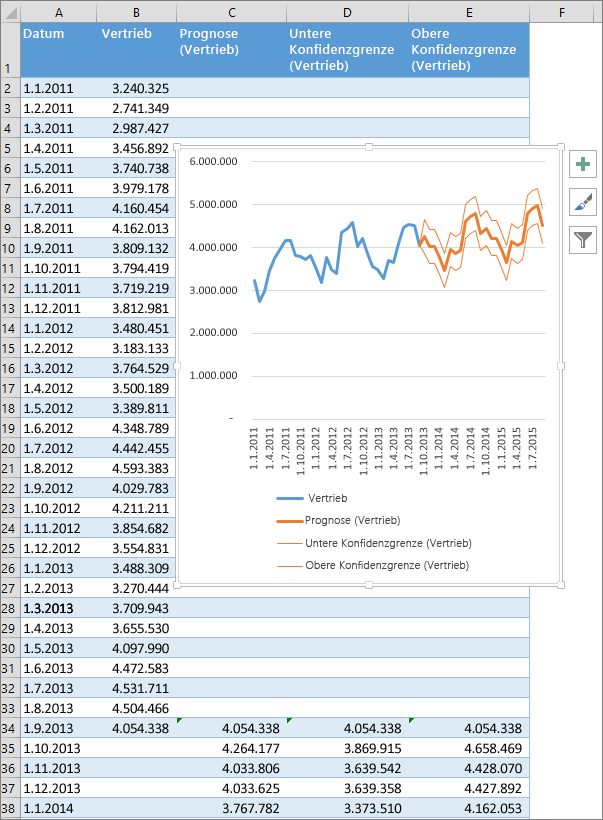This screenshot has width=603, height=820.
Task: Open the Chart Styles brush button
Action: coord(583,202)
